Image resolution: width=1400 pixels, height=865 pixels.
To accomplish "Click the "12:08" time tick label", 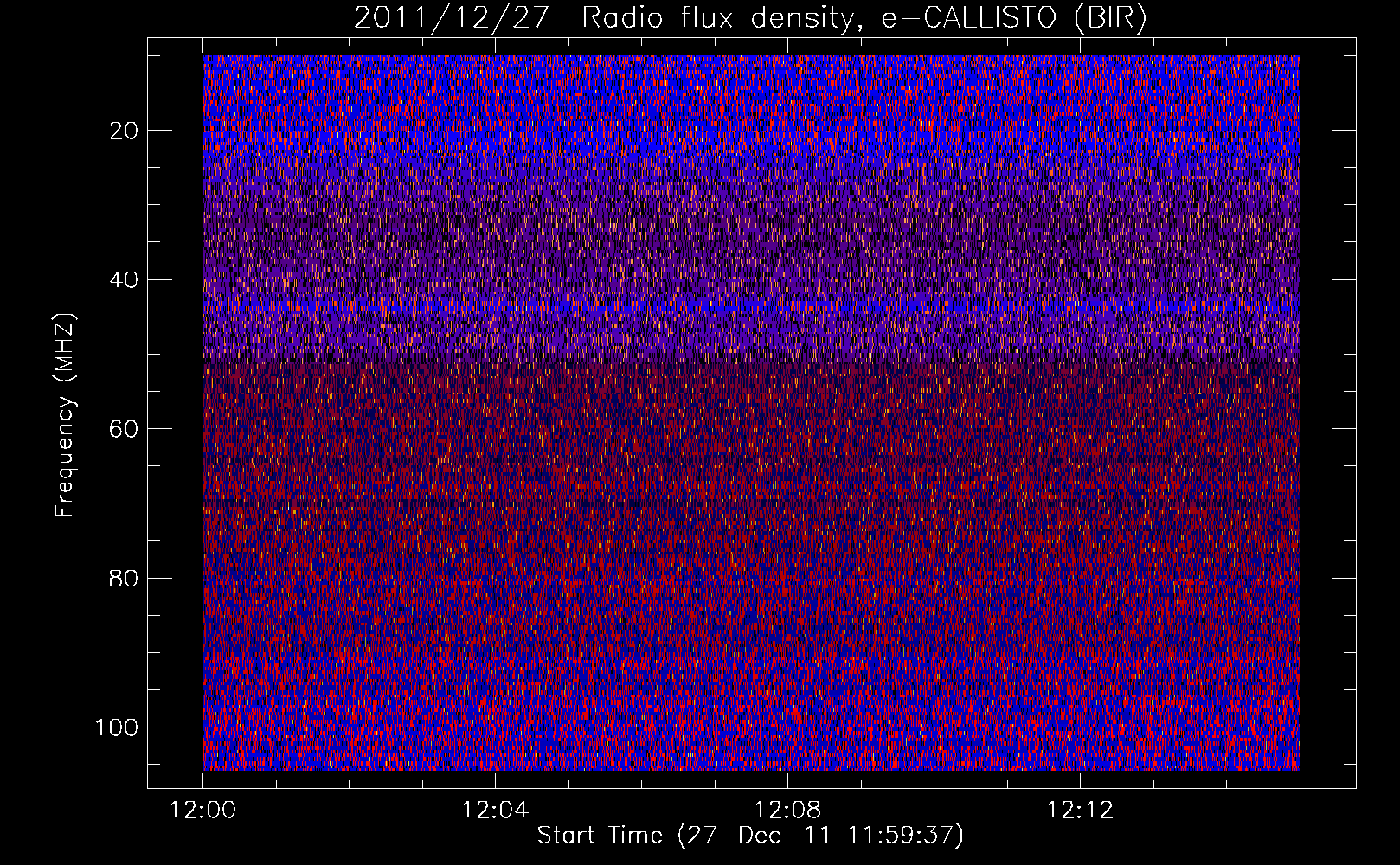I will (787, 811).
